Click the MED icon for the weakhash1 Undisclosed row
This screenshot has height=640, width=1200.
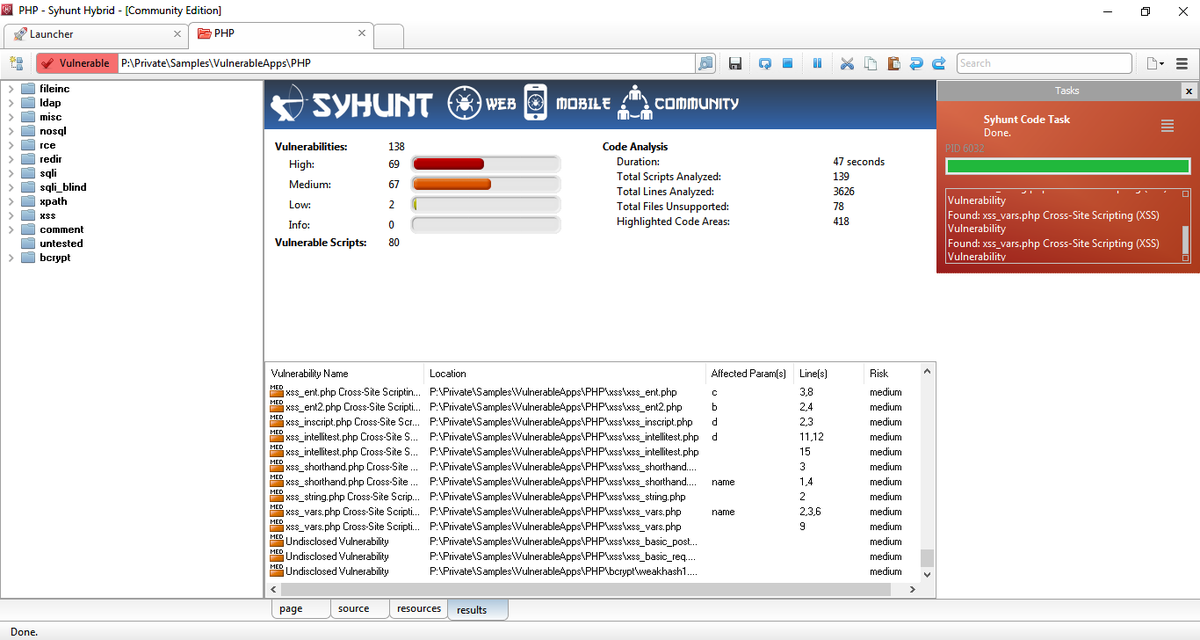pyautogui.click(x=277, y=570)
